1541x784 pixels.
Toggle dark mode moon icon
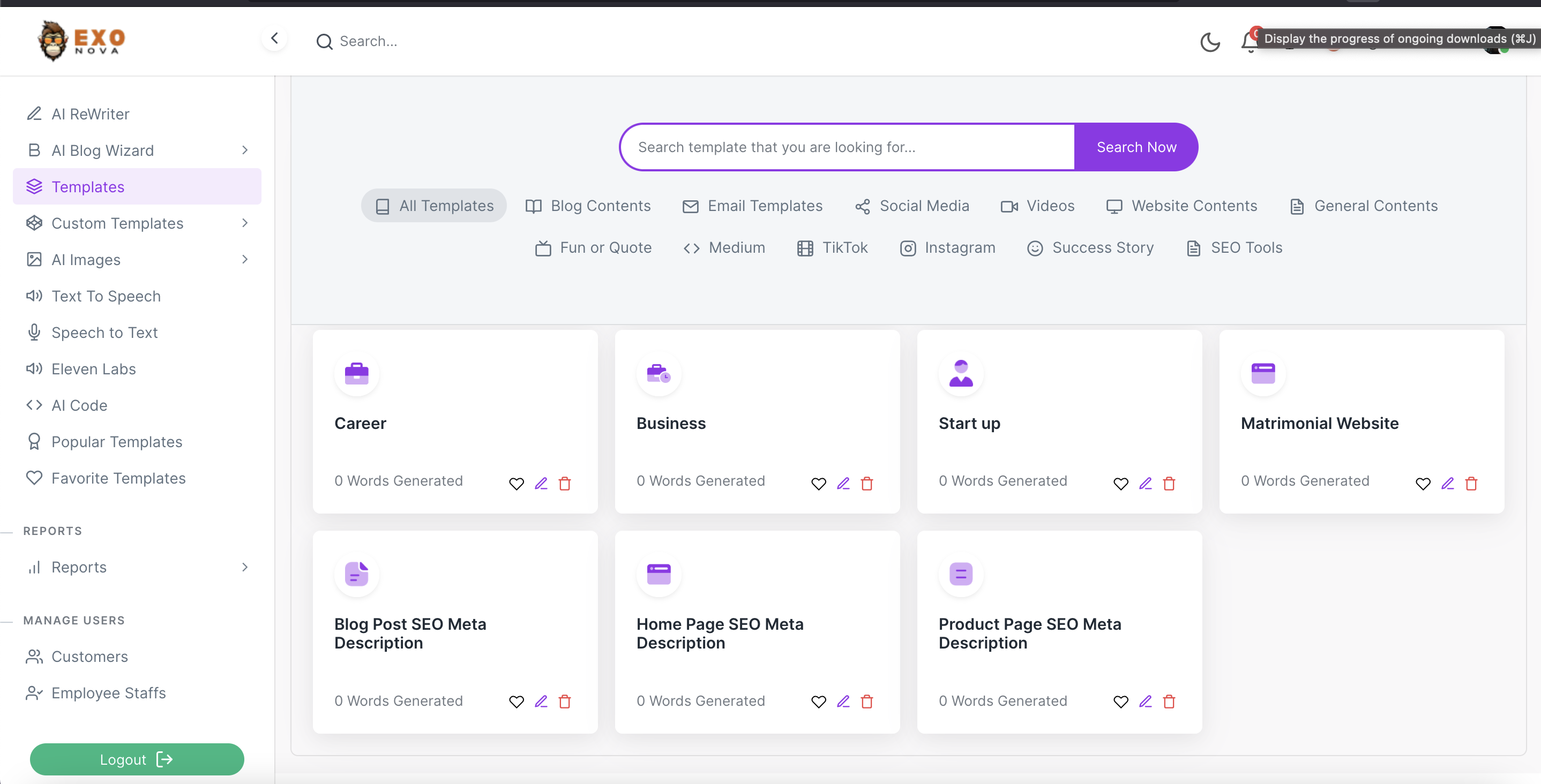[1209, 41]
